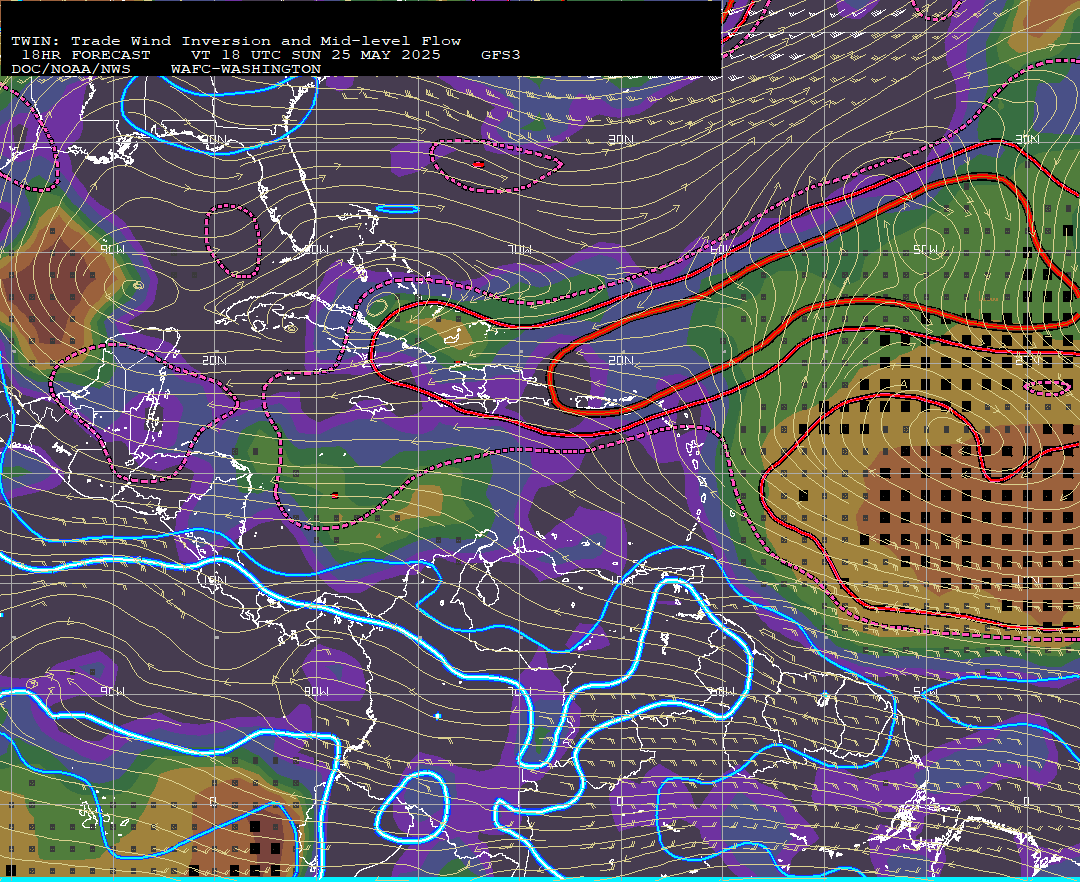Image resolution: width=1080 pixels, height=882 pixels.
Task: Click the '90W' label beside the brown Gulf area
Action: (112, 249)
